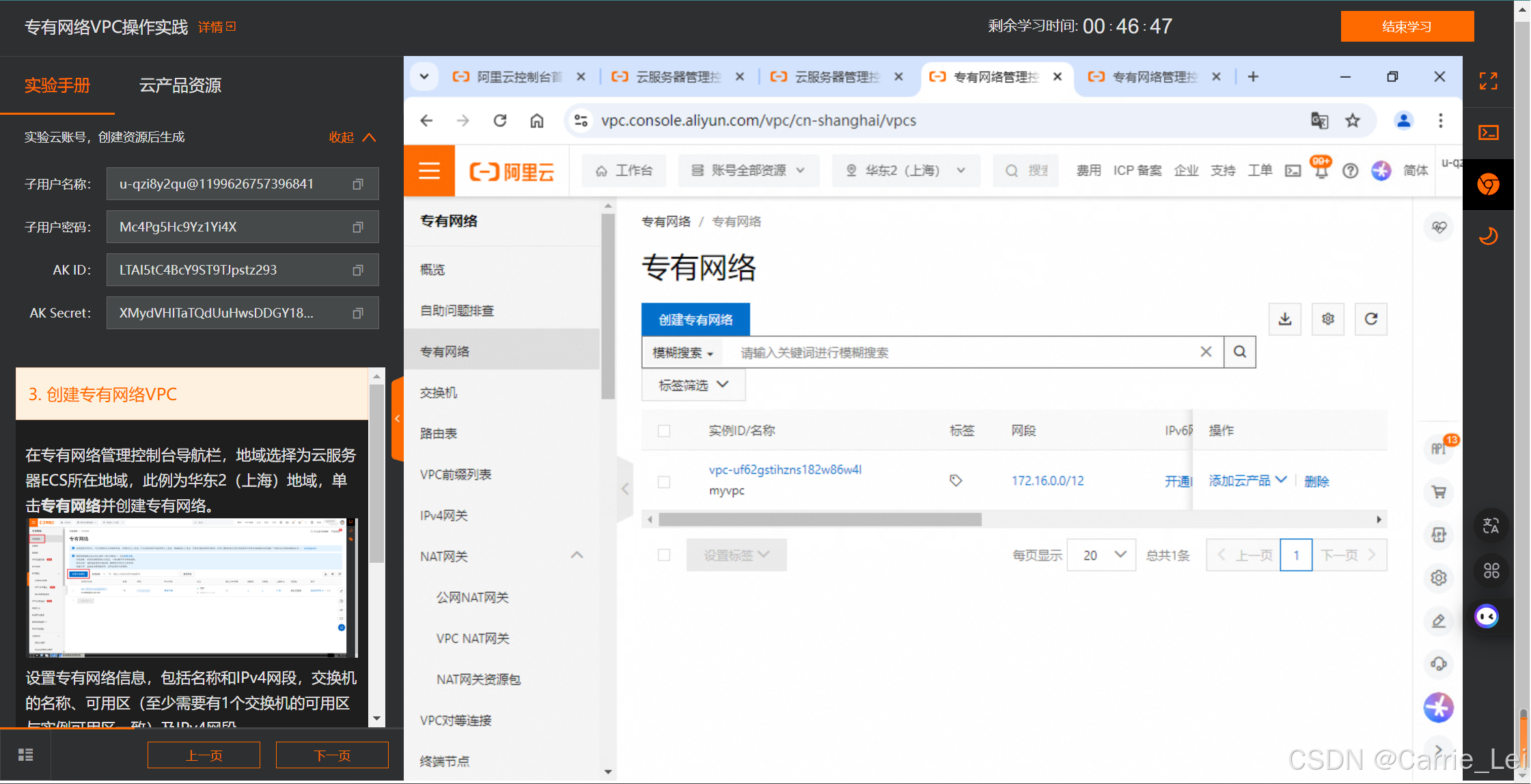
Task: Switch to 阿里云控制台首 browser tab
Action: [519, 77]
